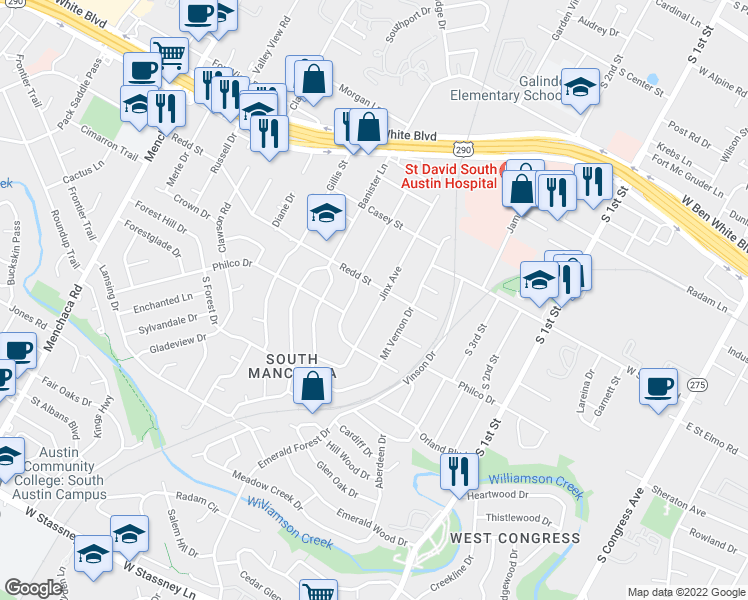Click the restaurant marker near Russell Dr
The image size is (748, 600).
click(270, 136)
